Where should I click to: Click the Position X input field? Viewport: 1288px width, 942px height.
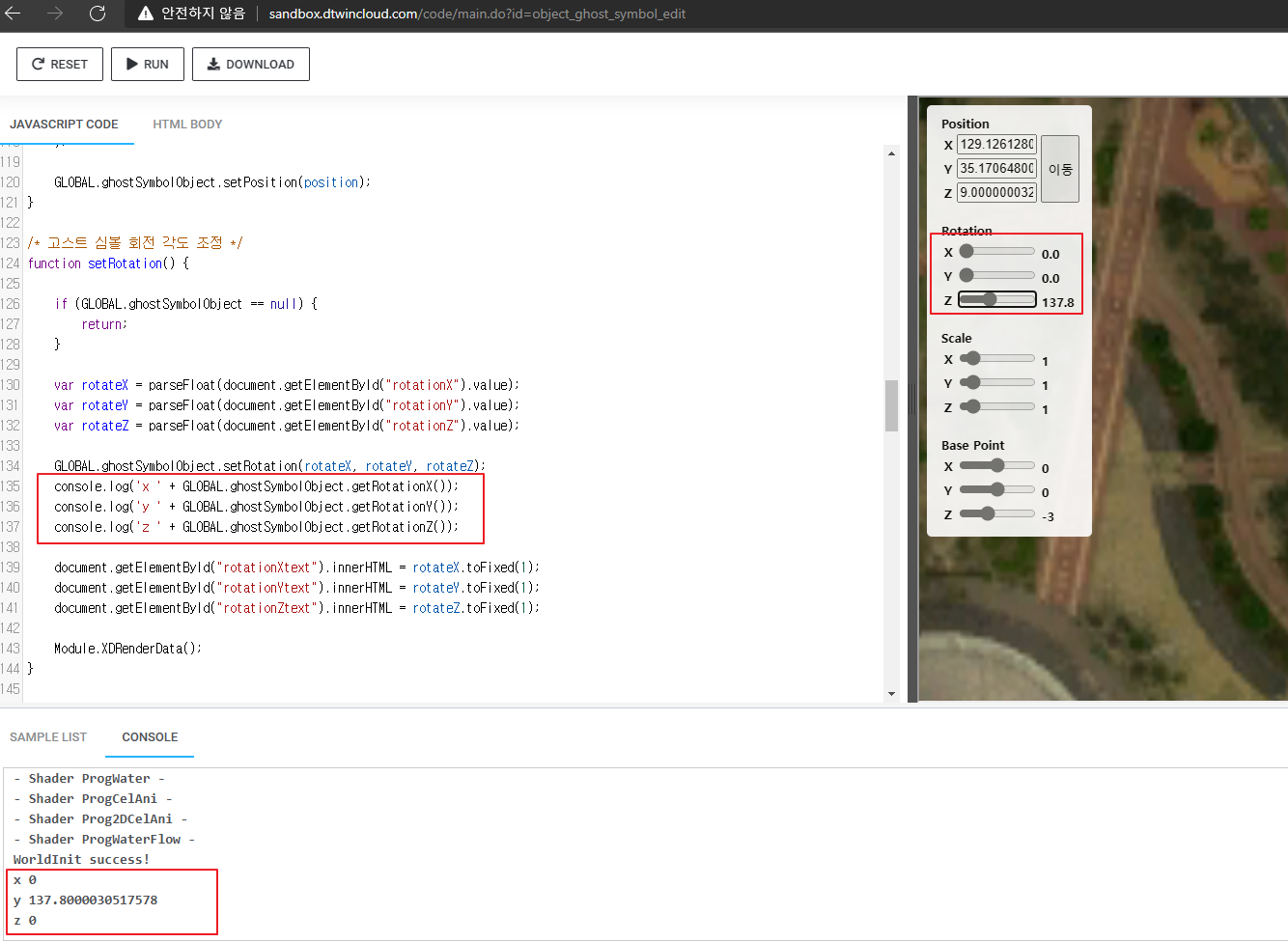(x=996, y=145)
